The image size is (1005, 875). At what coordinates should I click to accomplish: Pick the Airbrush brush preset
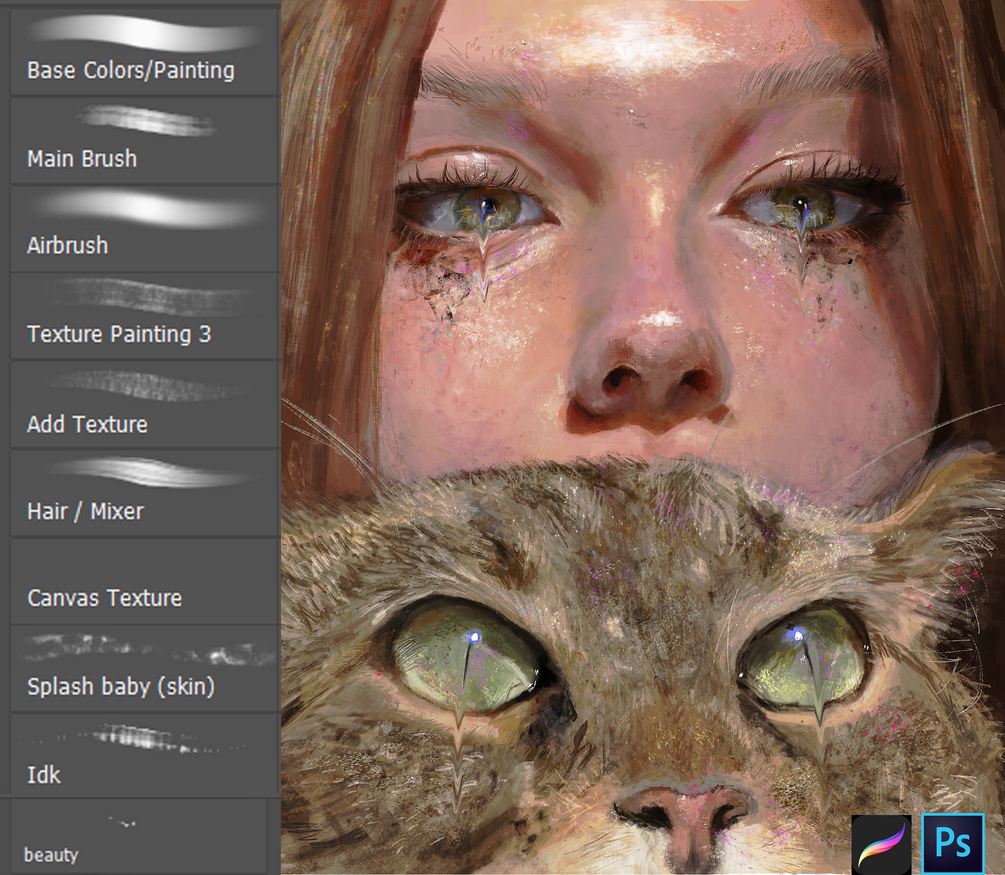point(144,229)
